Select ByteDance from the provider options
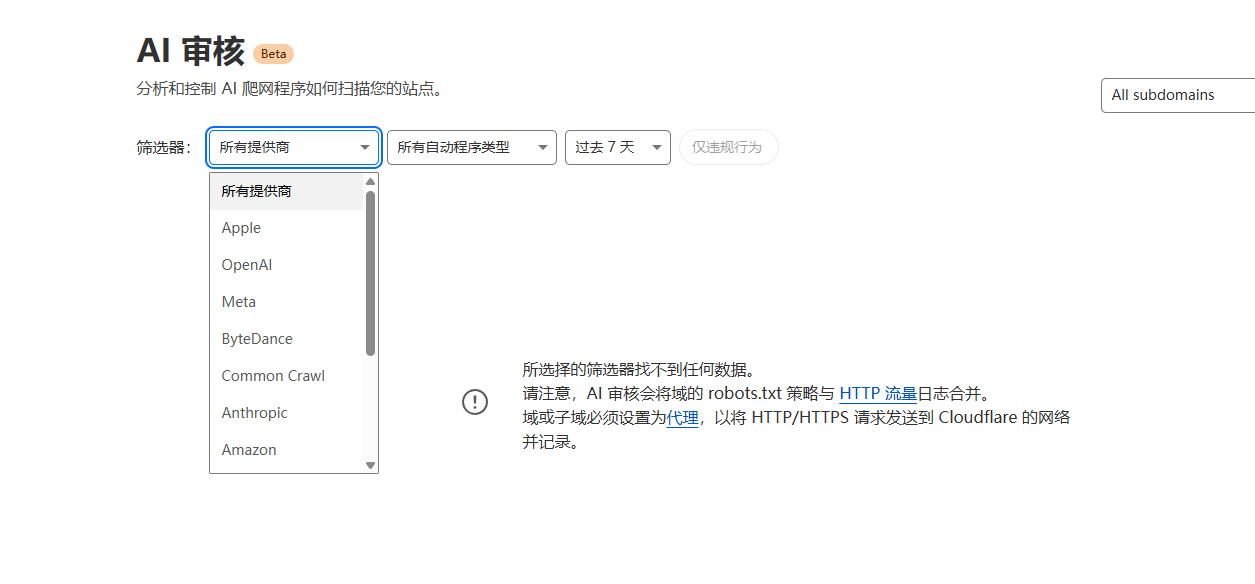Image resolution: width=1255 pixels, height=584 pixels. pyautogui.click(x=256, y=338)
